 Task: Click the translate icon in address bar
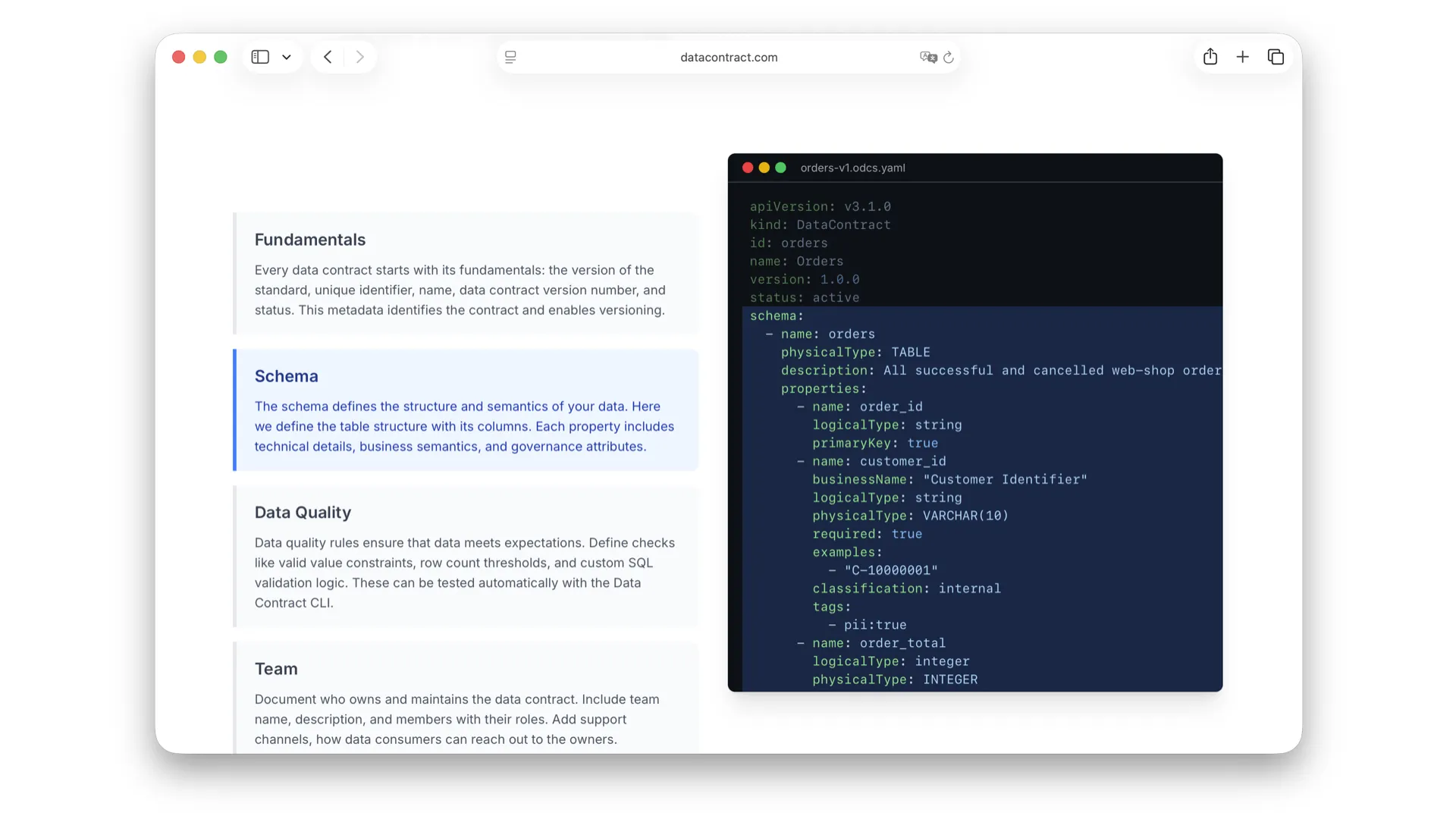(927, 57)
